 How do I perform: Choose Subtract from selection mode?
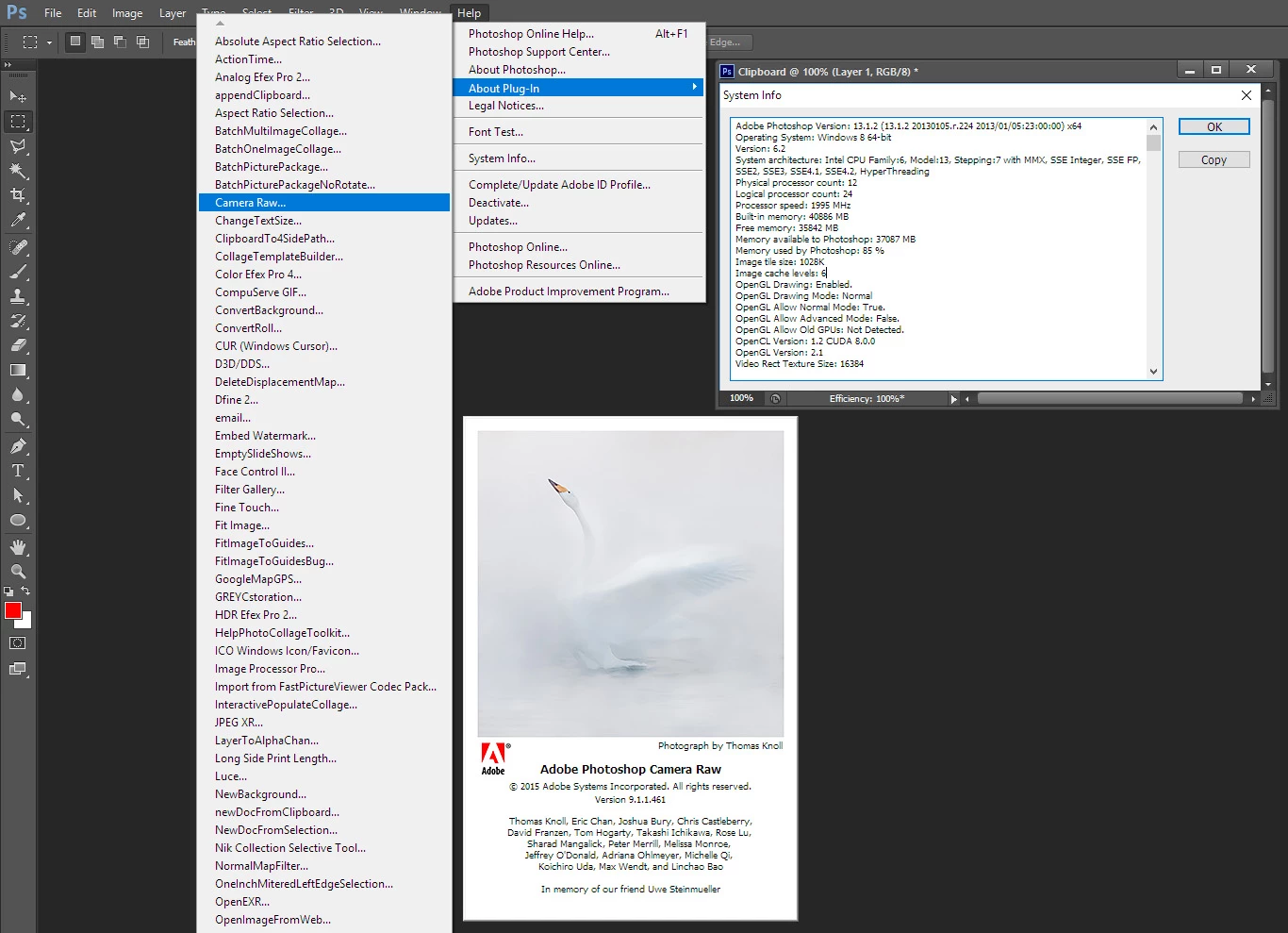point(120,42)
